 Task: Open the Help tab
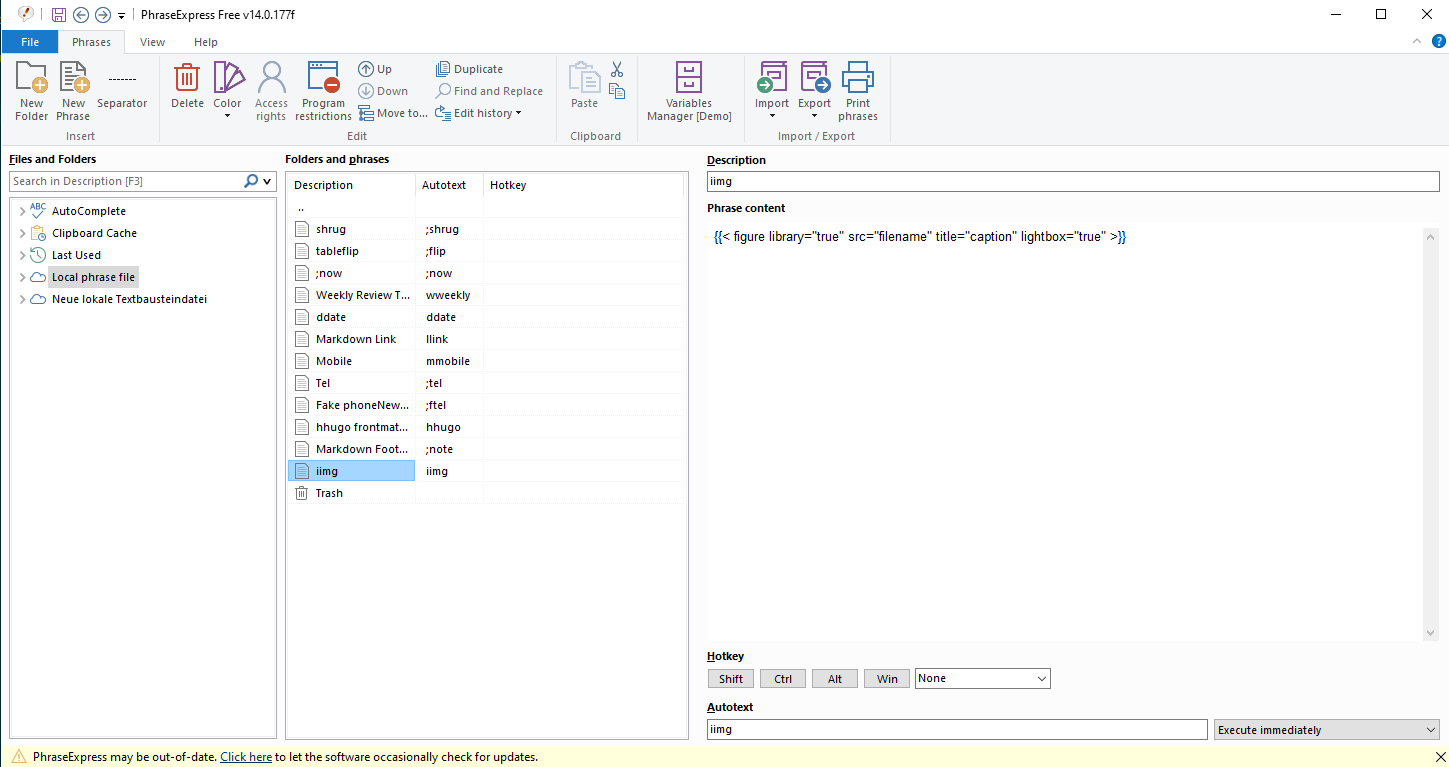[206, 42]
